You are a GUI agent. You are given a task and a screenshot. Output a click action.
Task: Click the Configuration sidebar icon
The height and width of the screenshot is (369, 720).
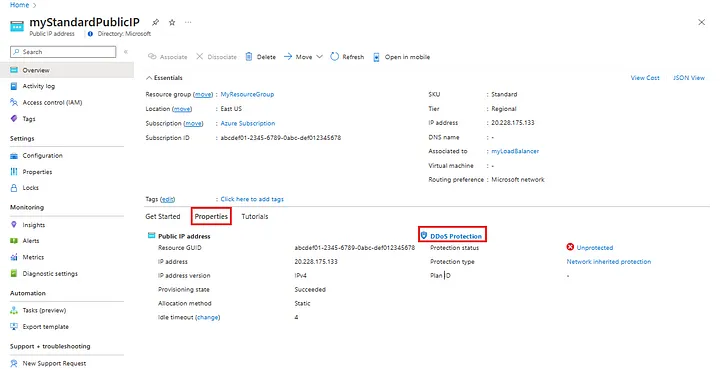click(x=14, y=156)
